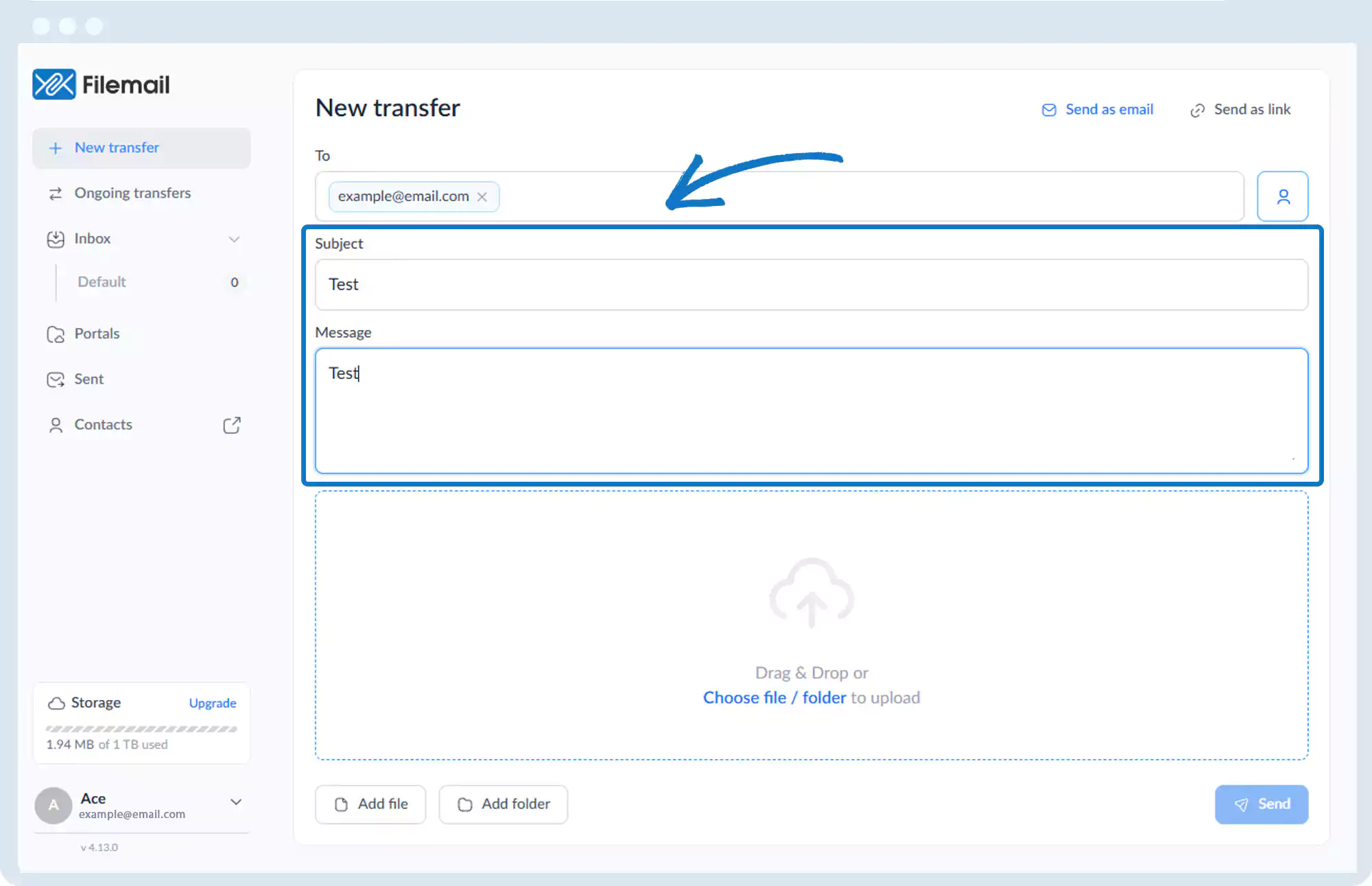The width and height of the screenshot is (1372, 886).
Task: Open contacts picker icon beside To field
Action: pyautogui.click(x=1282, y=197)
